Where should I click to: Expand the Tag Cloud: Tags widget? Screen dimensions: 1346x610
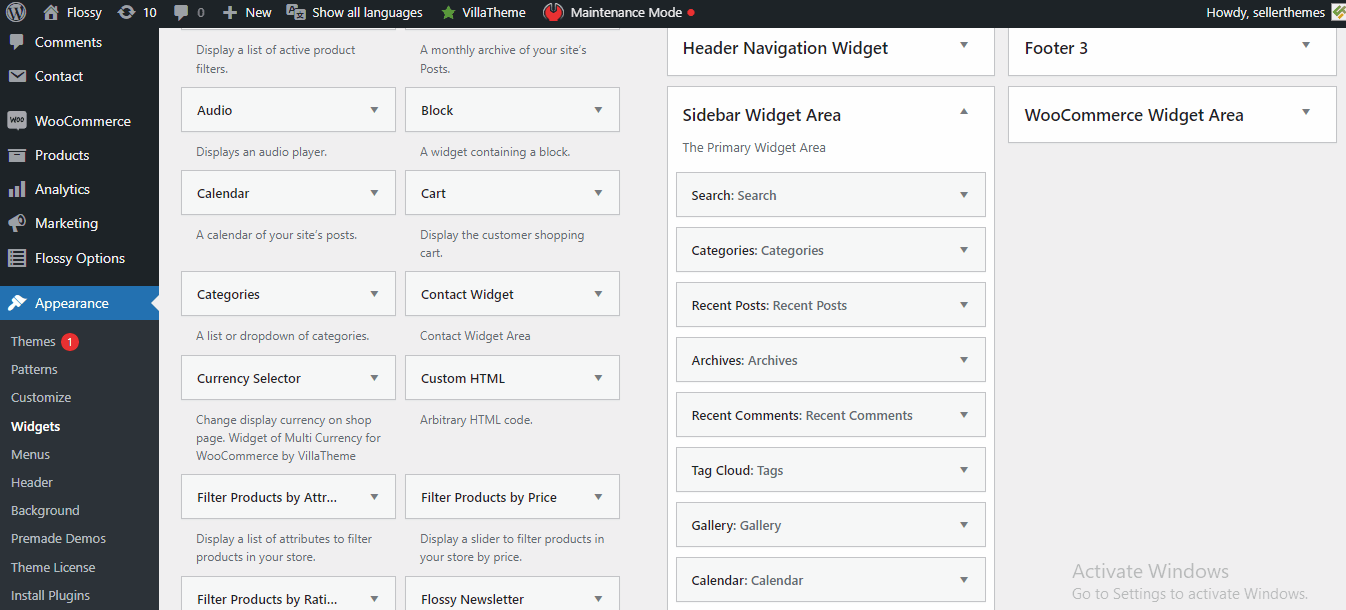[964, 470]
